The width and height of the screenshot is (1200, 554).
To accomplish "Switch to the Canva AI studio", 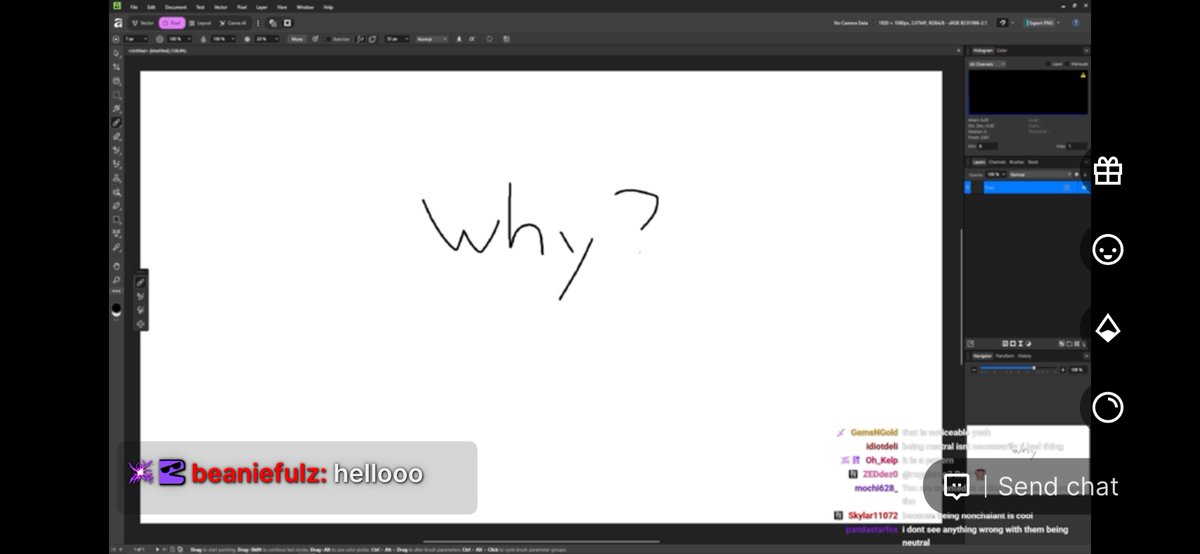I will pyautogui.click(x=233, y=22).
